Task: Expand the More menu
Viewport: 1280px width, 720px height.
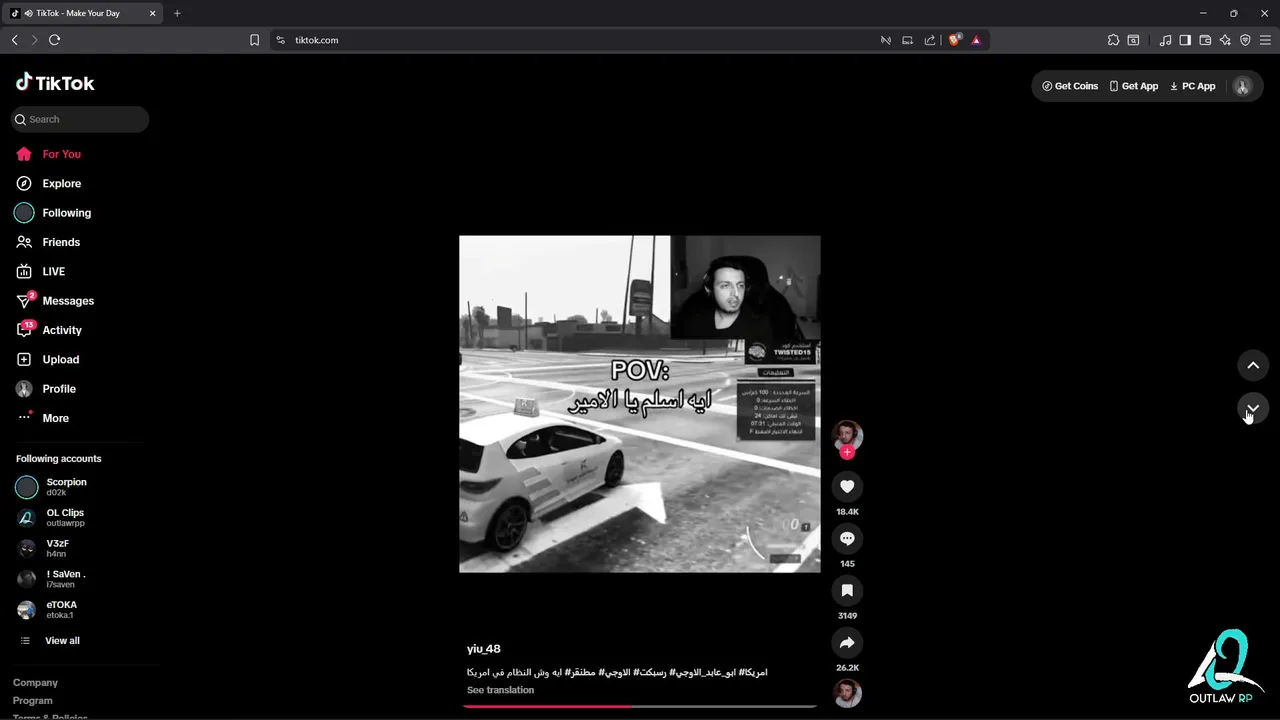Action: (55, 418)
